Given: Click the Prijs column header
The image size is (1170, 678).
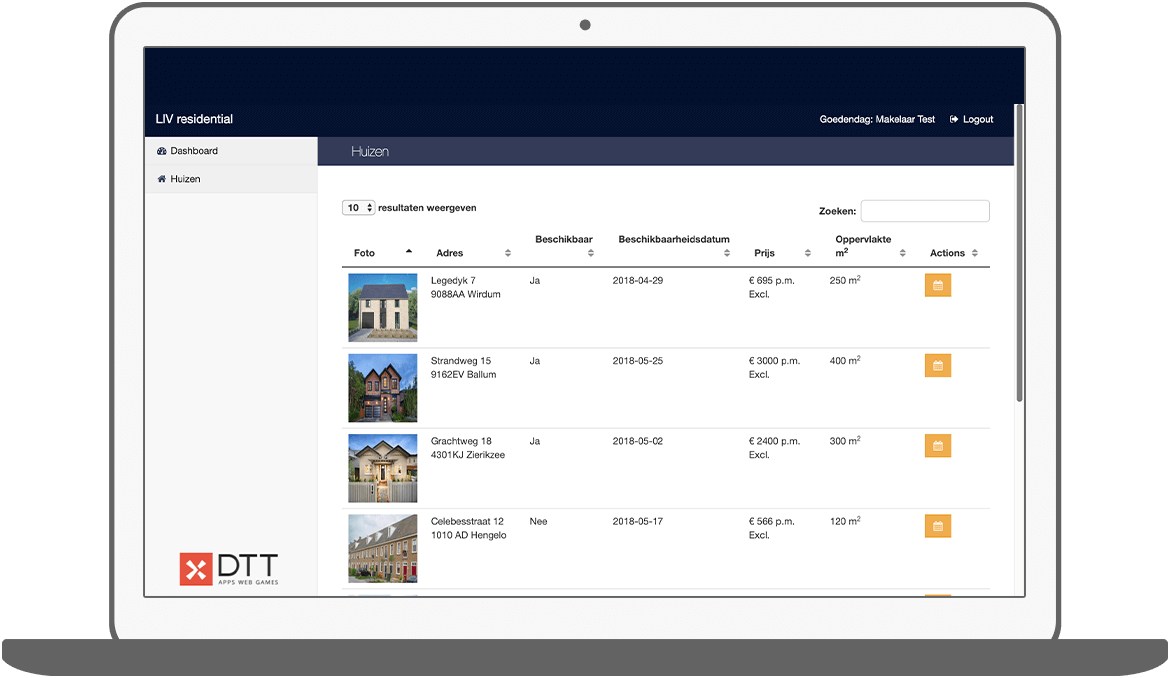Looking at the screenshot, I should tap(764, 253).
